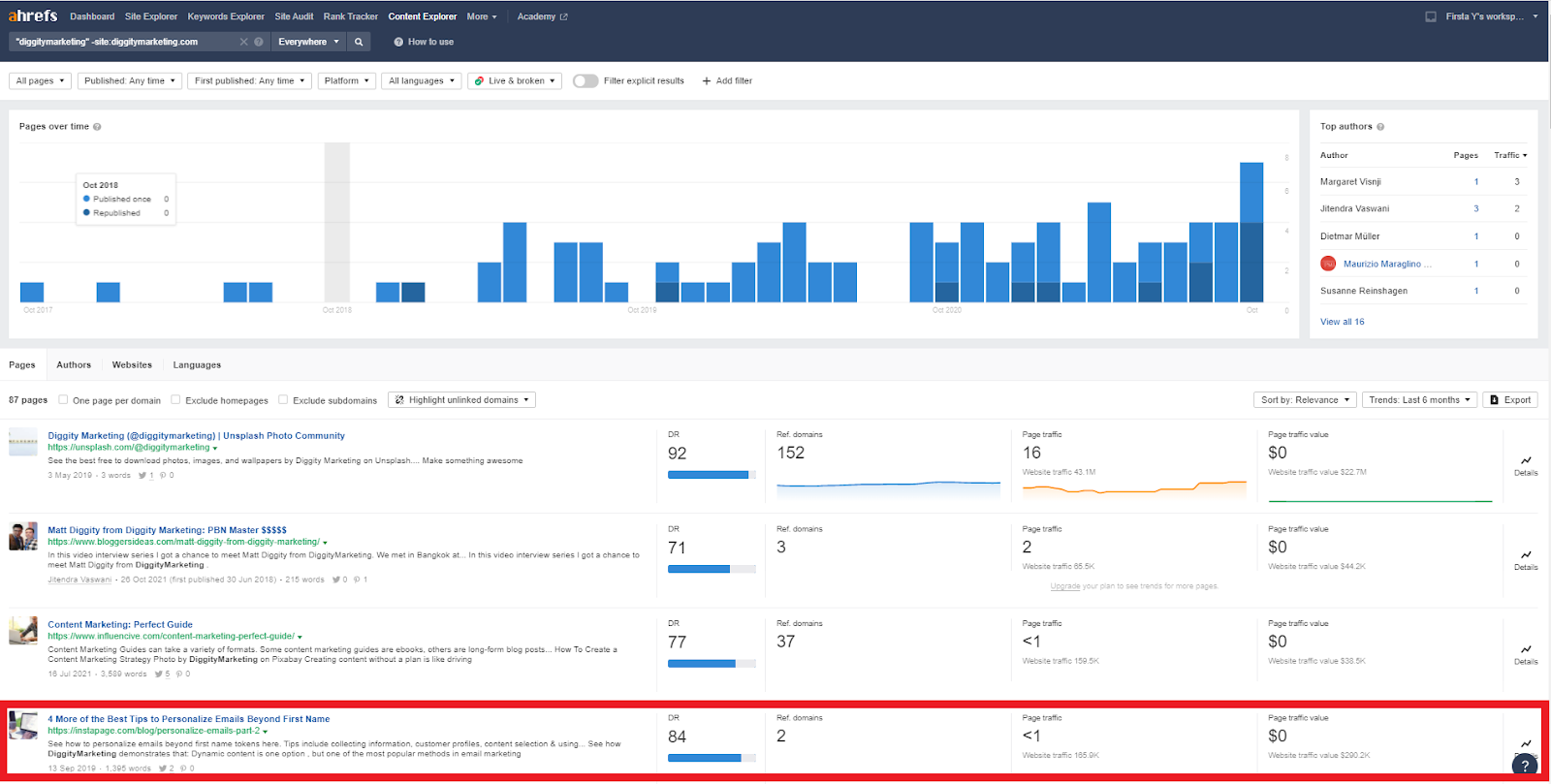The height and width of the screenshot is (784, 1551).
Task: Open the Platform filter dropdown
Action: coord(346,80)
